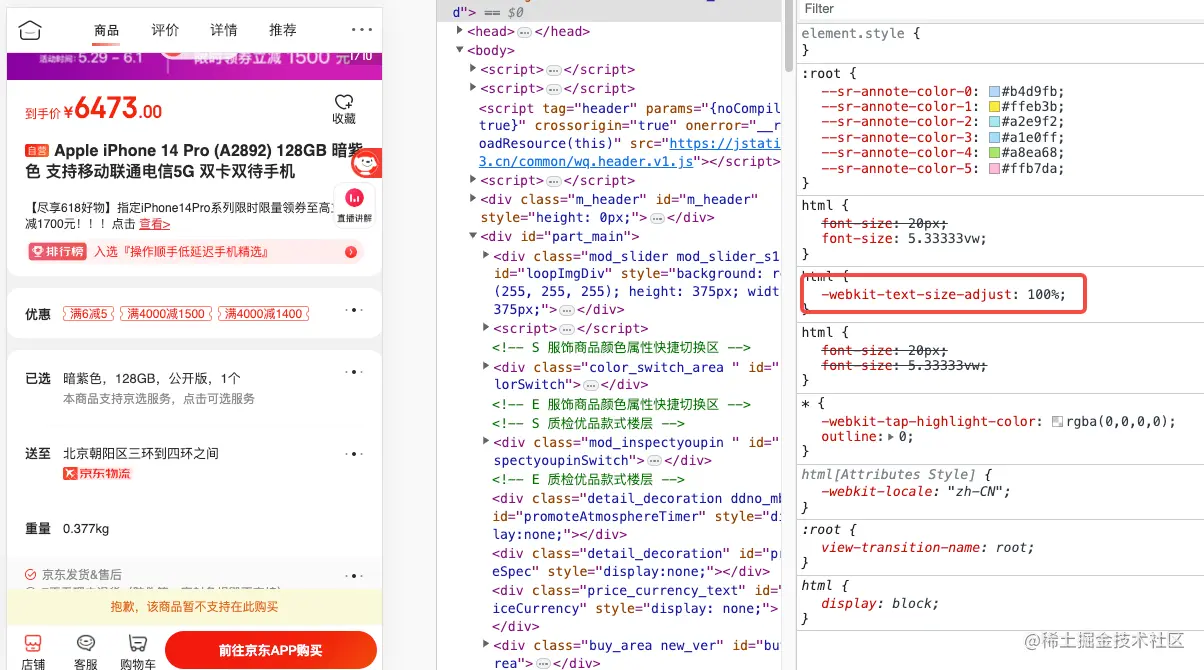Click the -webkit-text-size-adjust property name
Screen dimensions: 1204x670
pyautogui.click(x=916, y=295)
